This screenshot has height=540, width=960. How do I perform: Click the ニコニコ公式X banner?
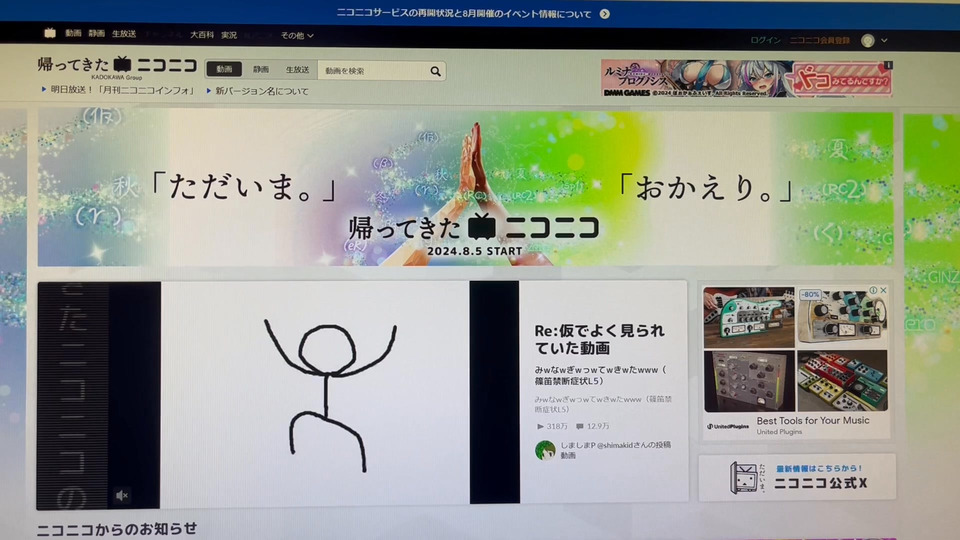(x=797, y=477)
